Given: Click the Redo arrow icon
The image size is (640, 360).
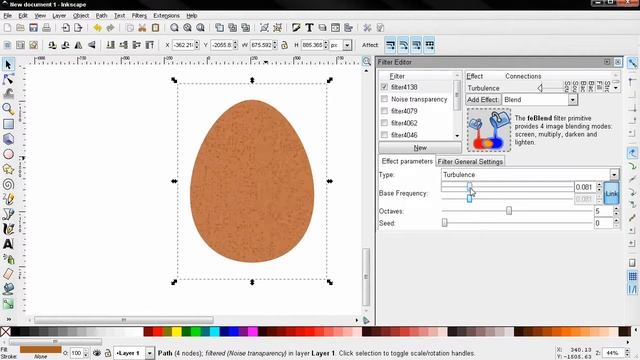Looking at the screenshot, I should click(x=110, y=28).
